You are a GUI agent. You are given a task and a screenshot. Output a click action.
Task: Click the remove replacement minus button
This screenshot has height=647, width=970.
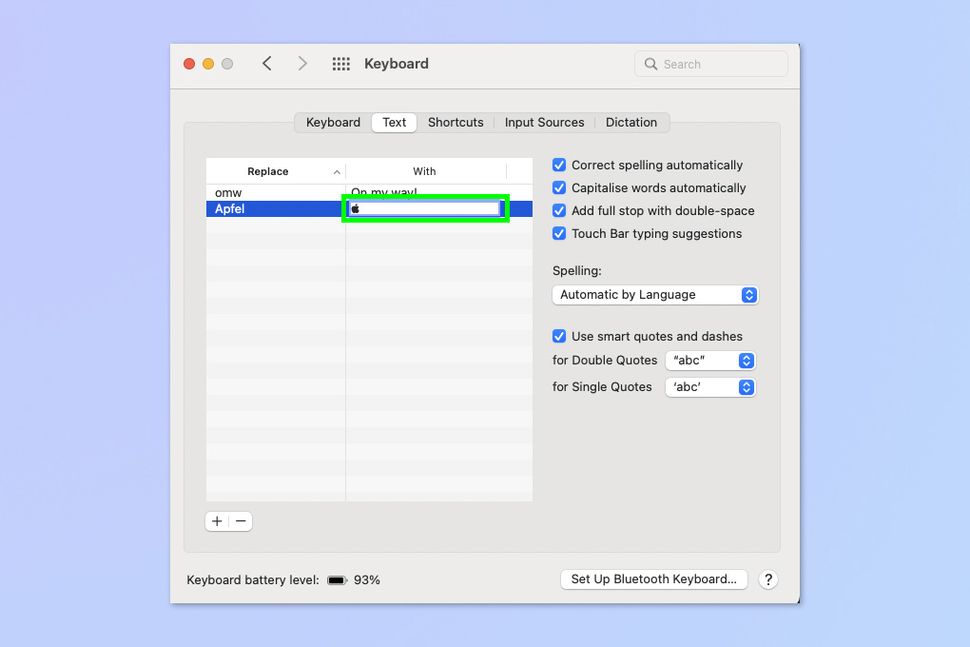(x=240, y=521)
